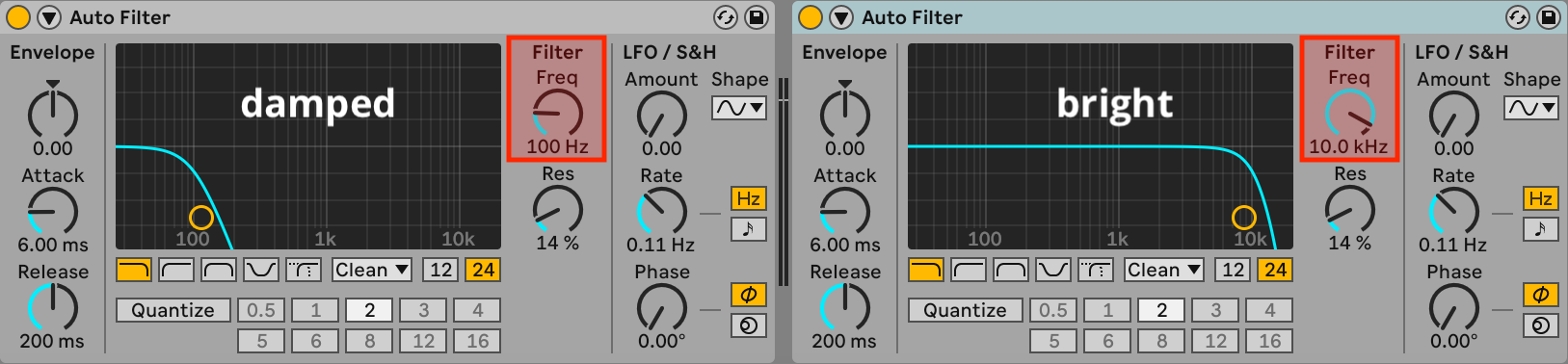Choose quantize value 16 in damped device
Viewport: 1568px width, 364px height.
[x=477, y=341]
